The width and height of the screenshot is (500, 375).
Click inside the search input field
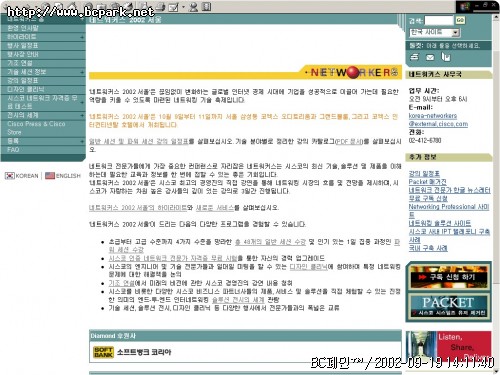pos(439,20)
